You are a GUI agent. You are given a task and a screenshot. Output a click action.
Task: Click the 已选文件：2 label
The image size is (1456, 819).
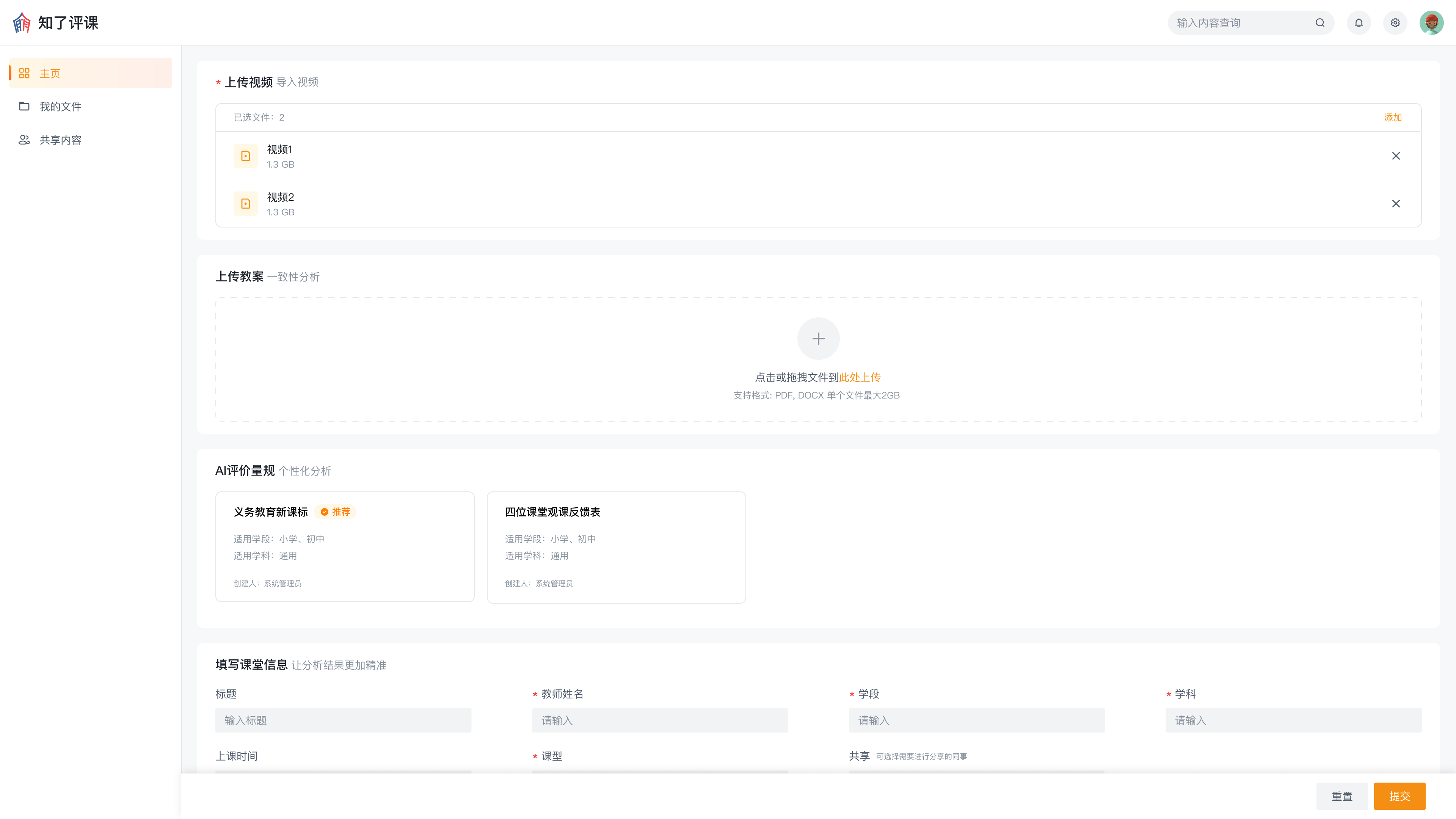(259, 118)
